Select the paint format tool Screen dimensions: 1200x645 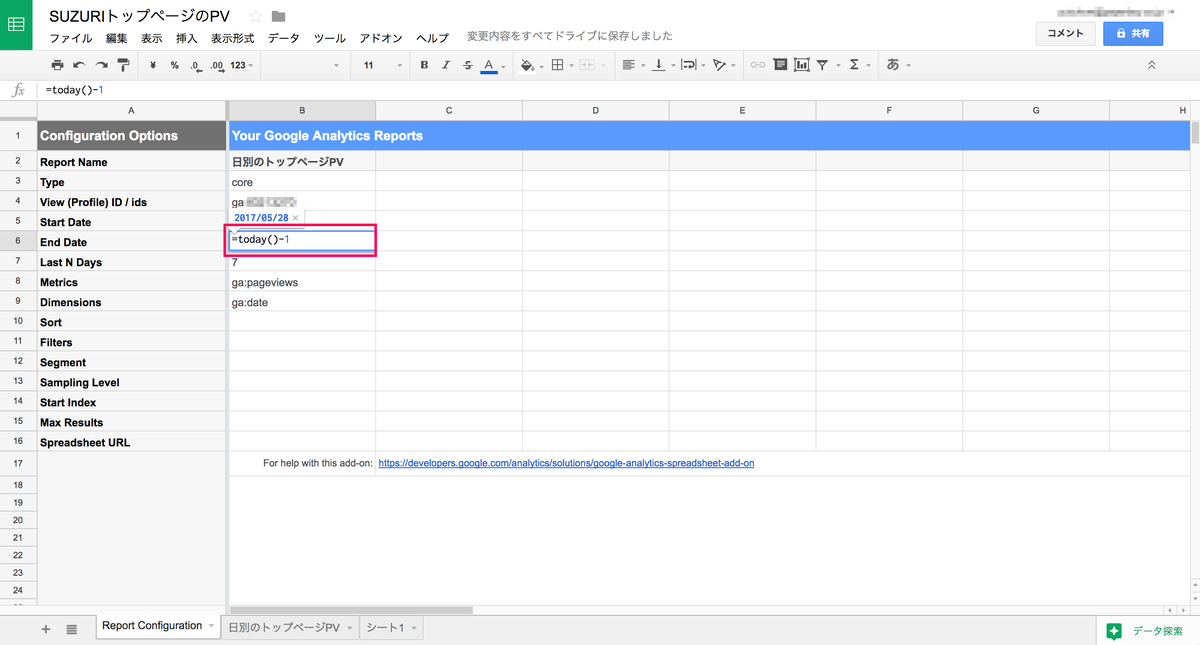(123, 65)
